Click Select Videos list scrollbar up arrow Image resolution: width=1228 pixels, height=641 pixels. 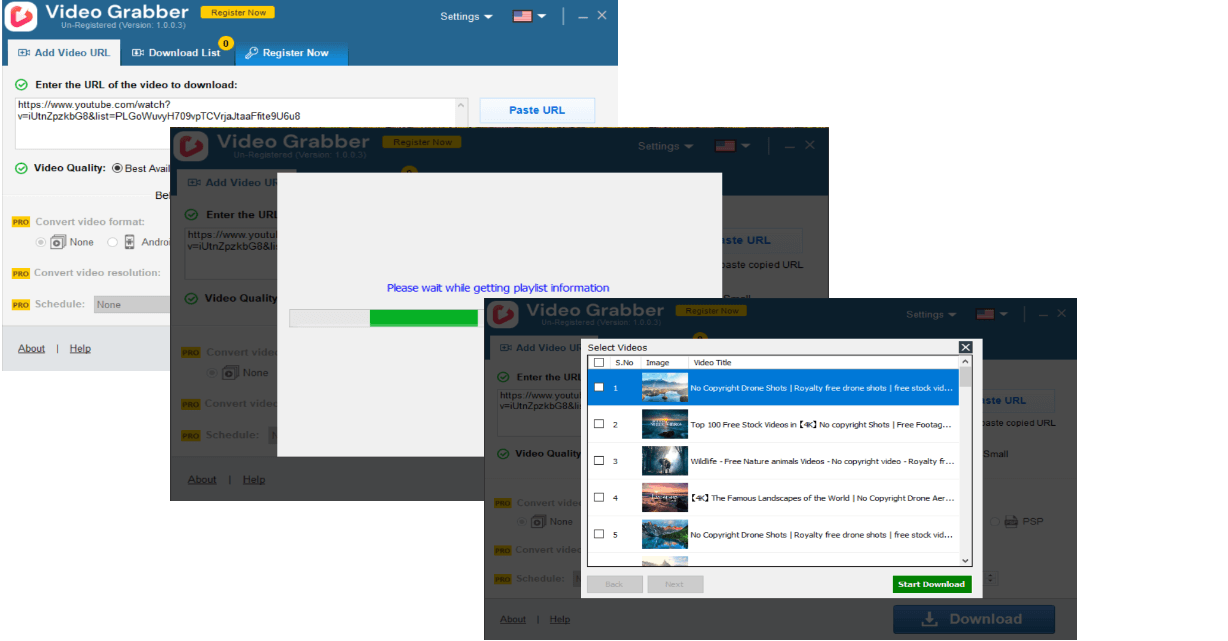pos(965,363)
